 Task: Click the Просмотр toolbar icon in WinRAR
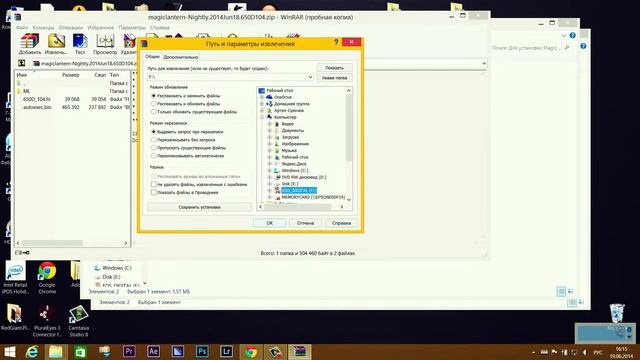(105, 44)
